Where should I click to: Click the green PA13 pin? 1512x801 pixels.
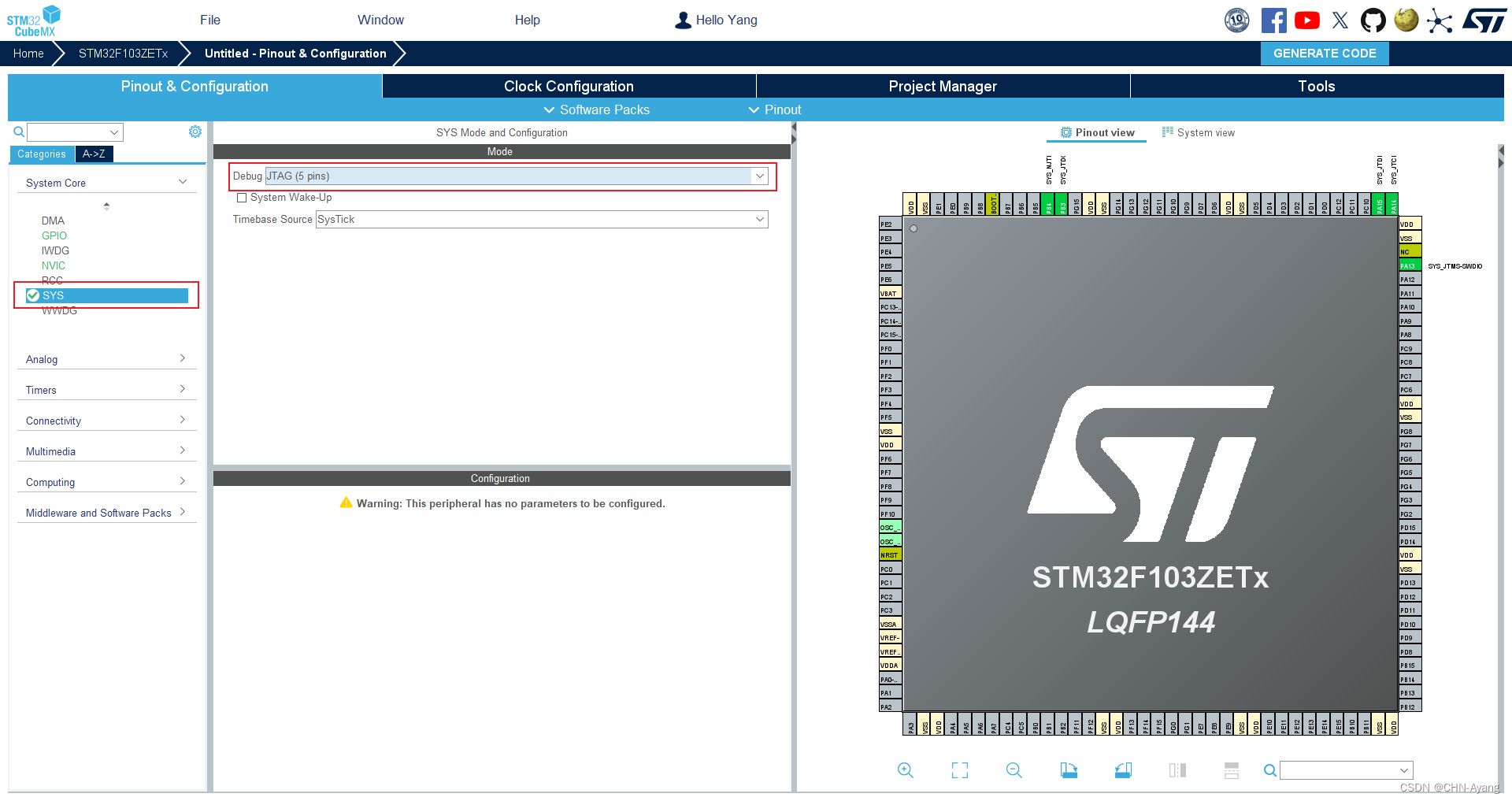click(1410, 266)
